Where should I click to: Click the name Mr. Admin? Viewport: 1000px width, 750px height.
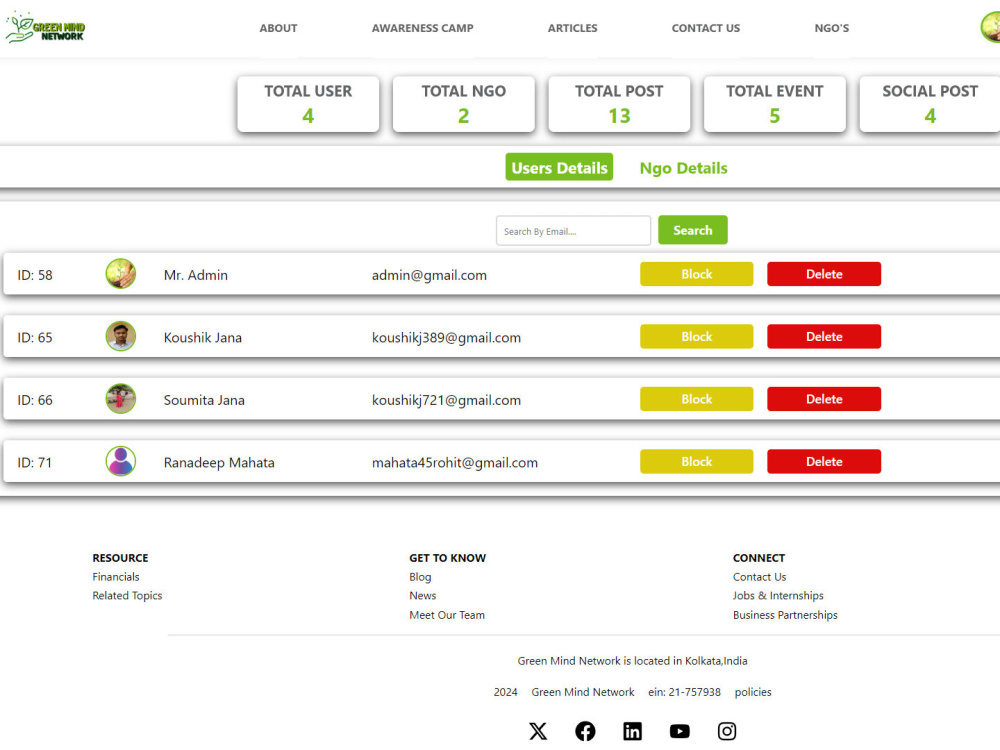point(196,275)
